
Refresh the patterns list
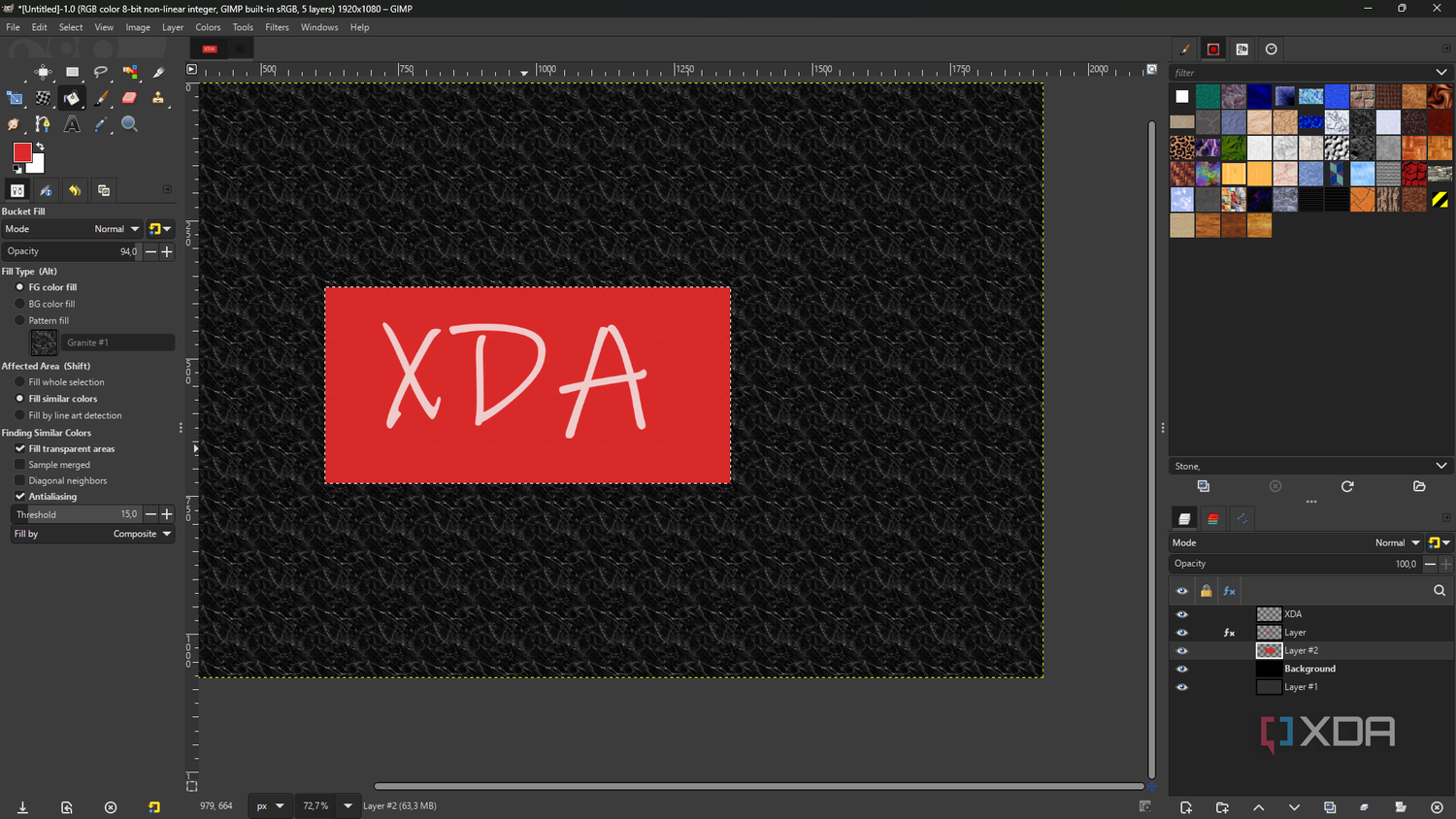click(x=1347, y=486)
